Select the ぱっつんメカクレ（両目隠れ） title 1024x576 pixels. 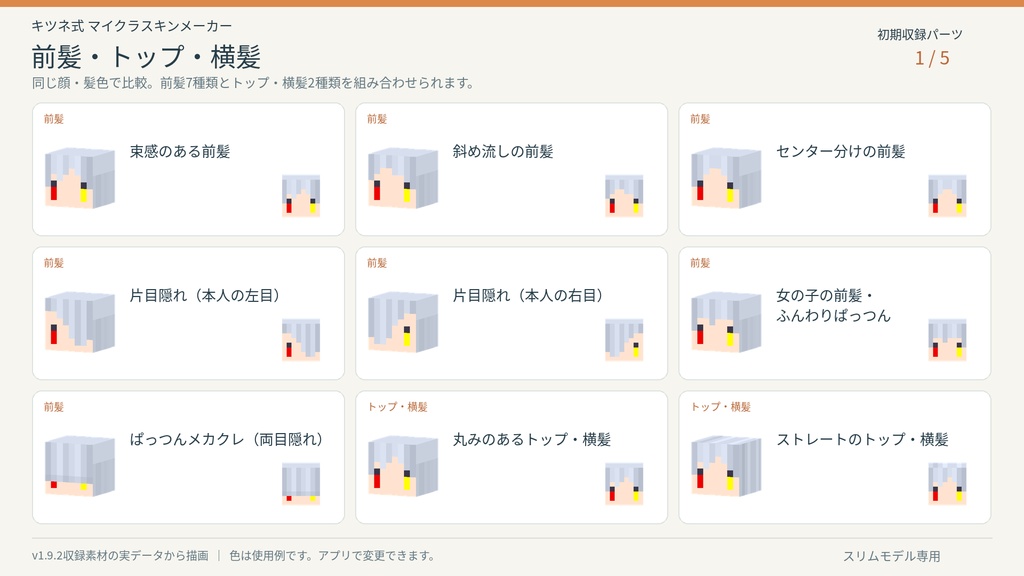point(229,440)
